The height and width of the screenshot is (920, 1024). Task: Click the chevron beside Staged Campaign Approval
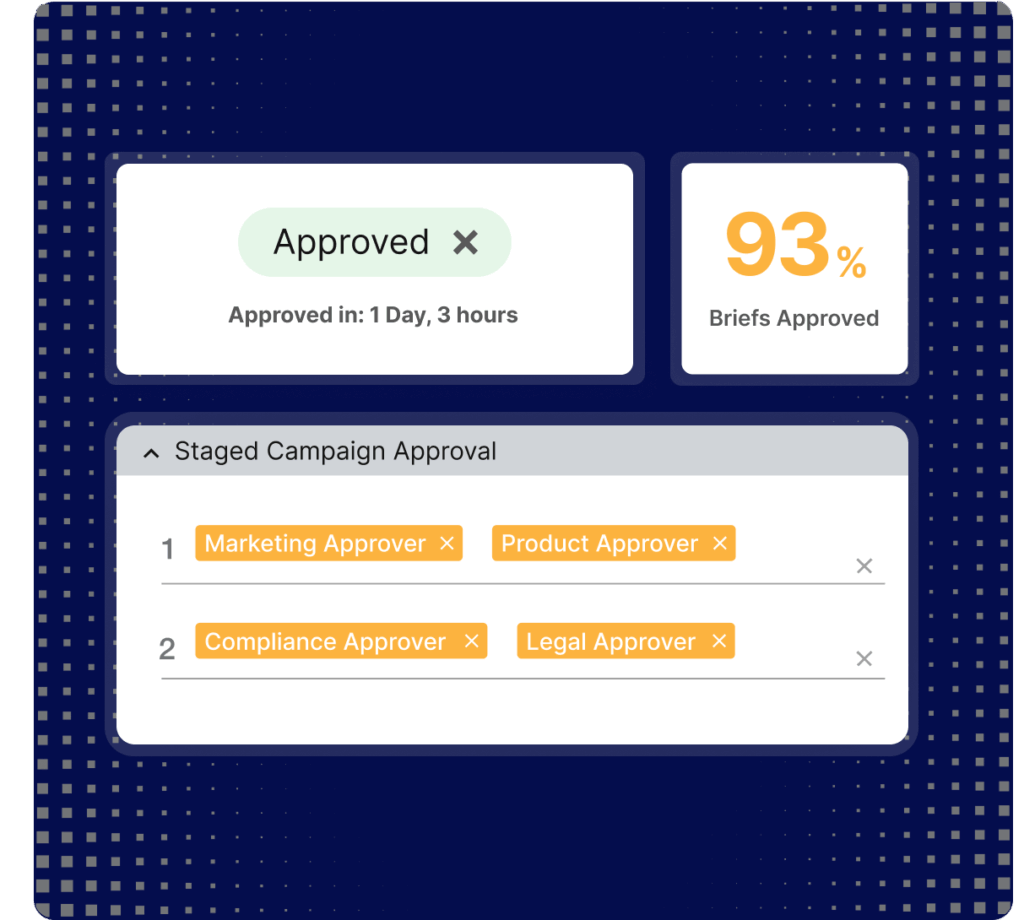[150, 452]
